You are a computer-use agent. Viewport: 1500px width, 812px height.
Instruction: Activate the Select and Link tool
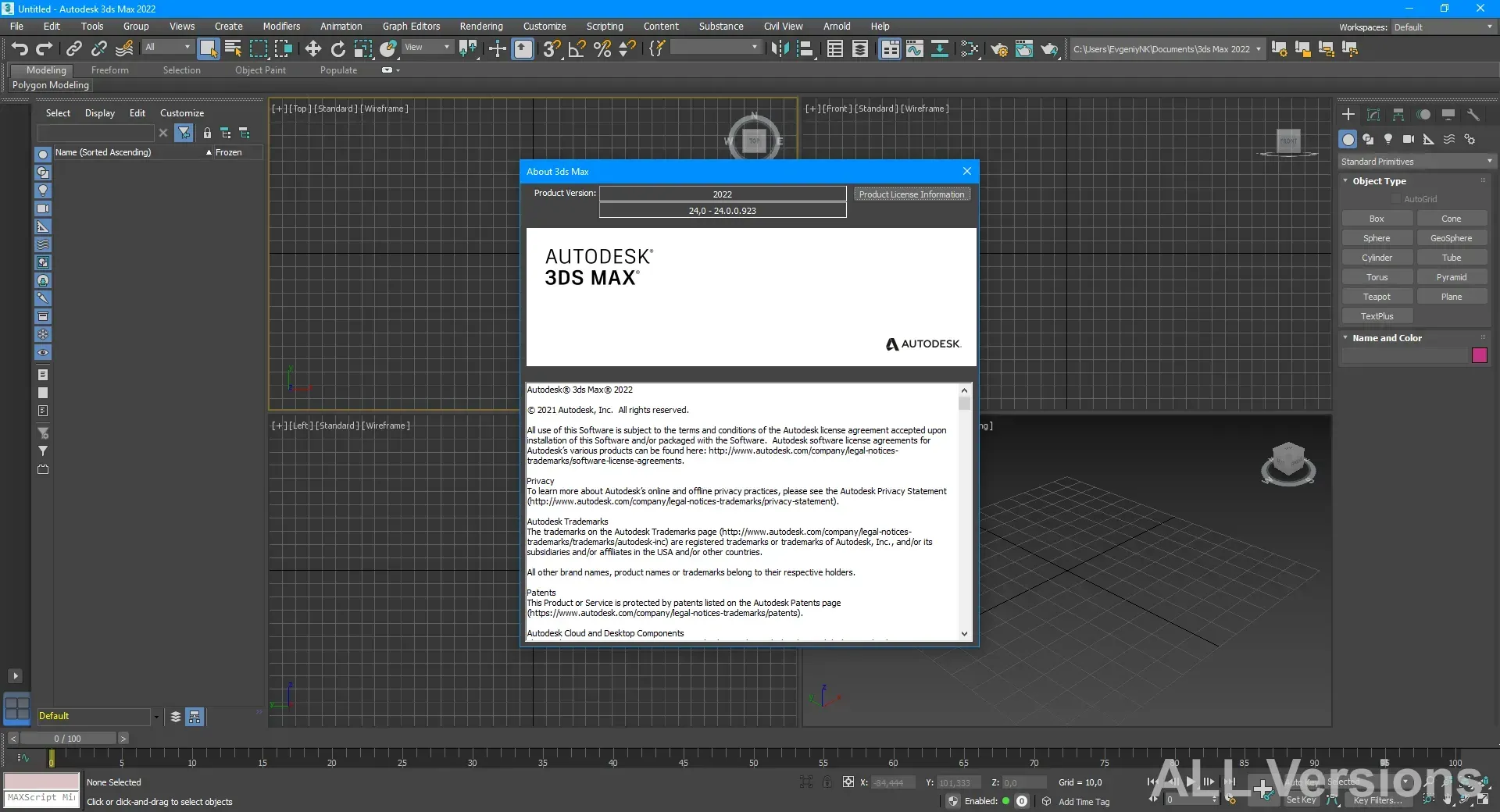click(73, 48)
